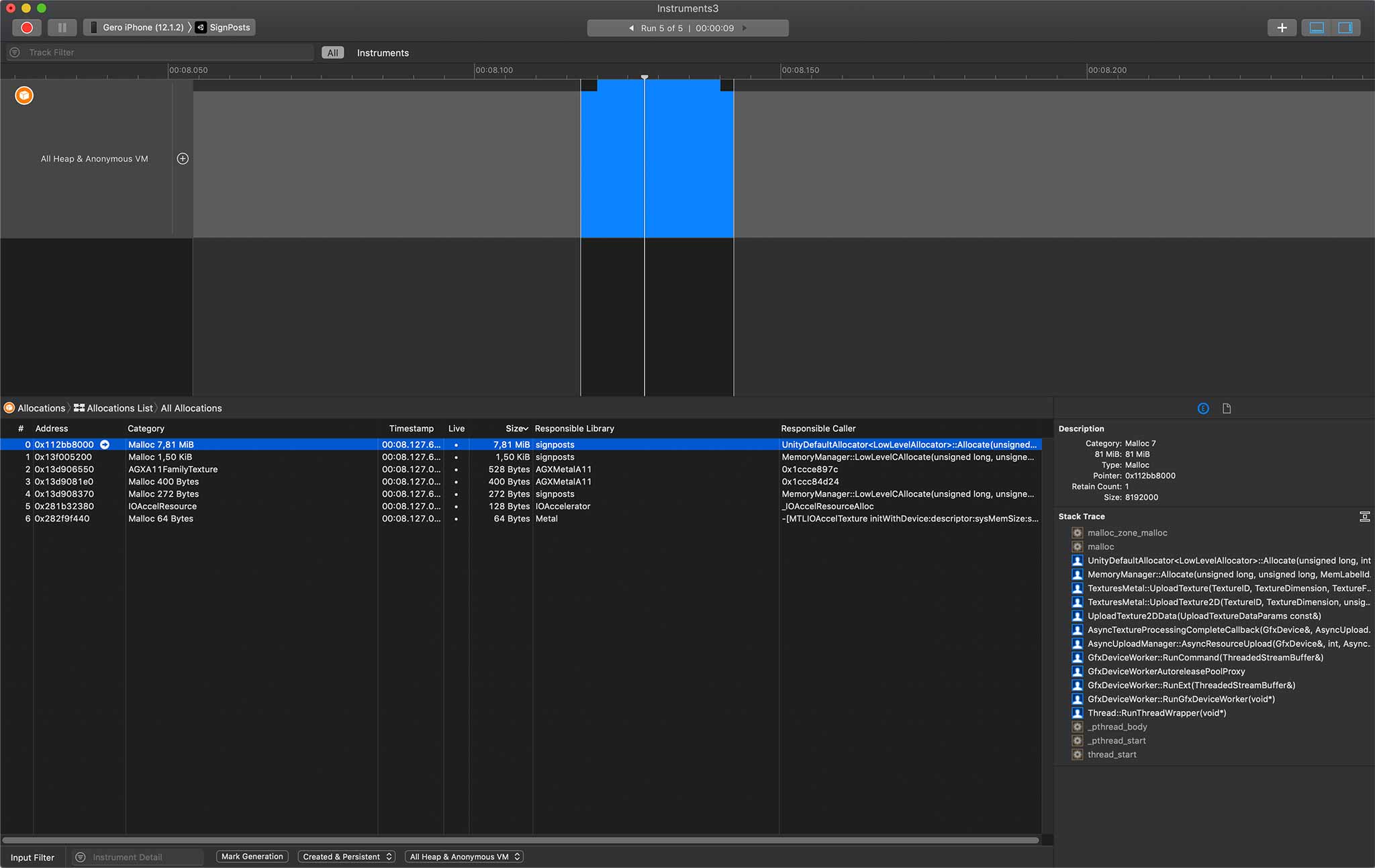Open the extended detail inspector icon
Screen dimensions: 1375x868
tap(1203, 408)
